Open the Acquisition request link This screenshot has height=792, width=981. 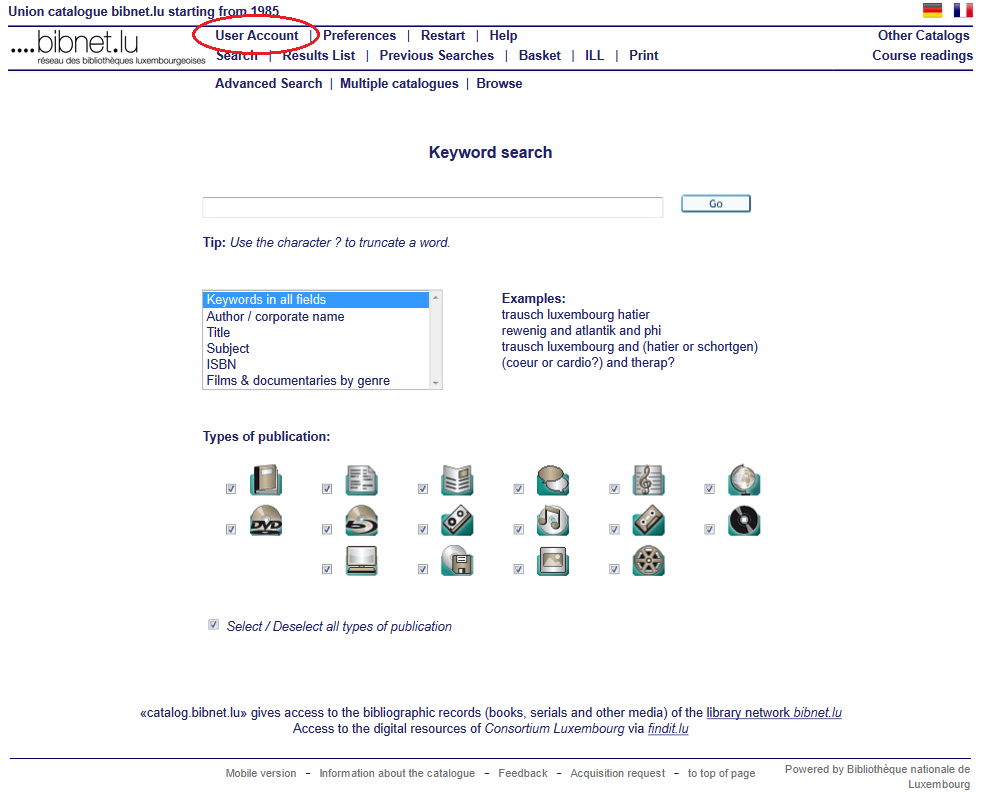(x=618, y=773)
